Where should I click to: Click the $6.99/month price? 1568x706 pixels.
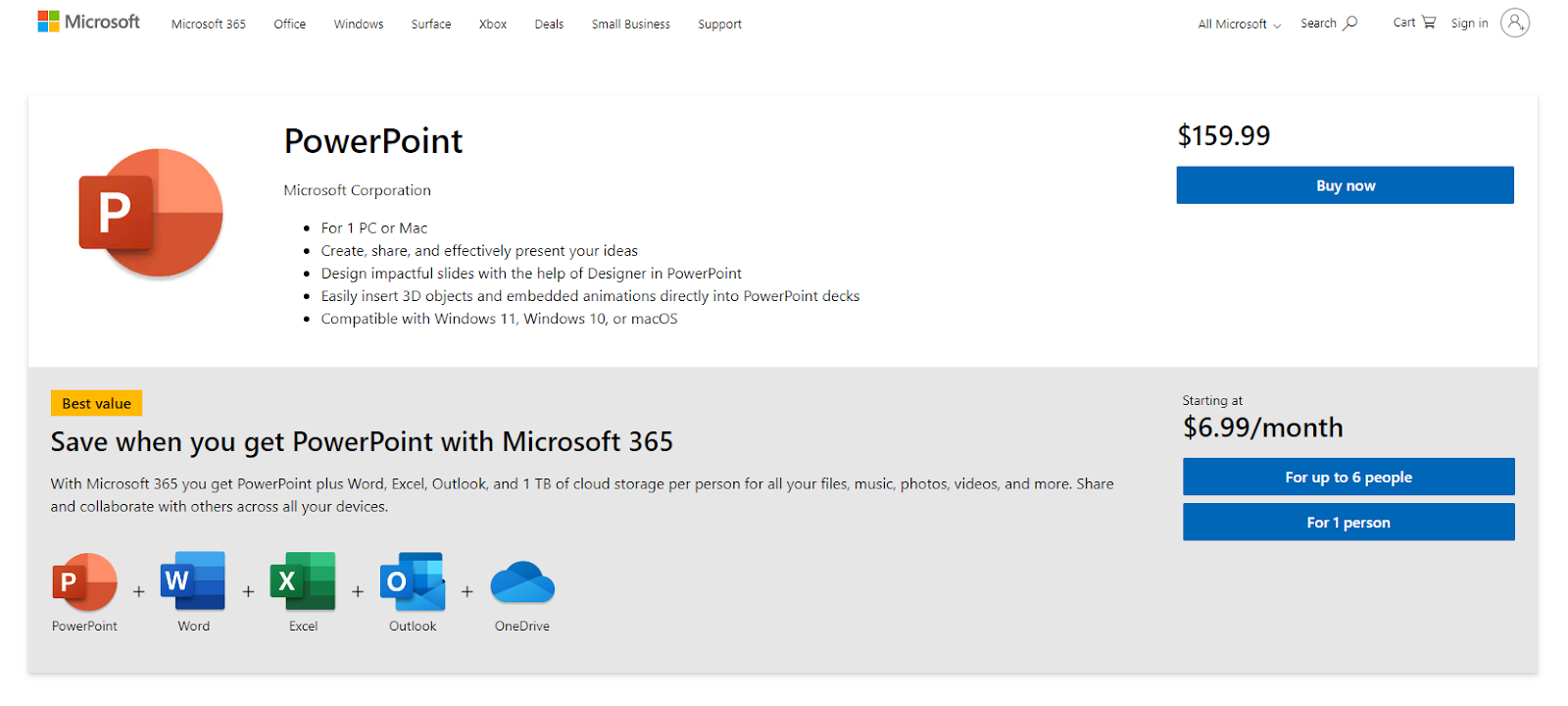coord(1263,428)
